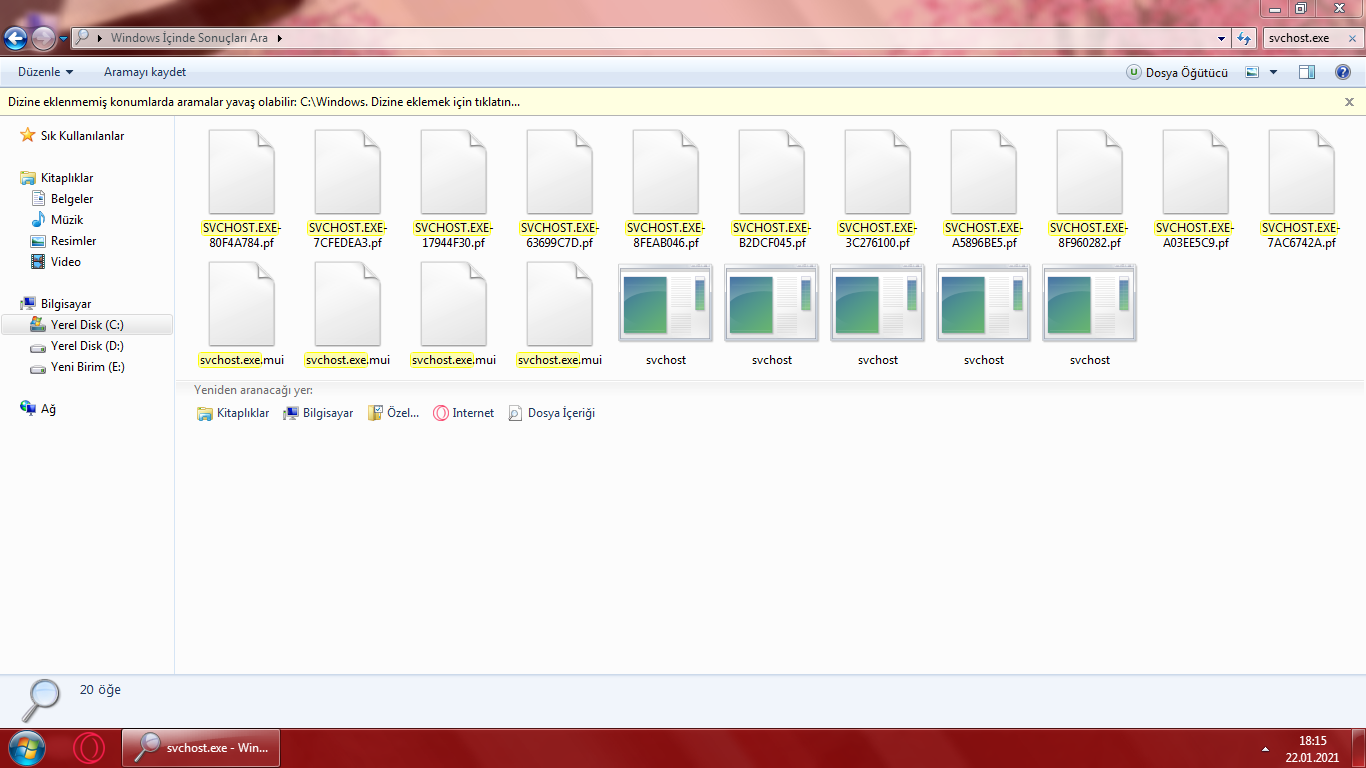The height and width of the screenshot is (768, 1366).
Task: Search again in Kitaplıklar below the results
Action: pyautogui.click(x=233, y=413)
